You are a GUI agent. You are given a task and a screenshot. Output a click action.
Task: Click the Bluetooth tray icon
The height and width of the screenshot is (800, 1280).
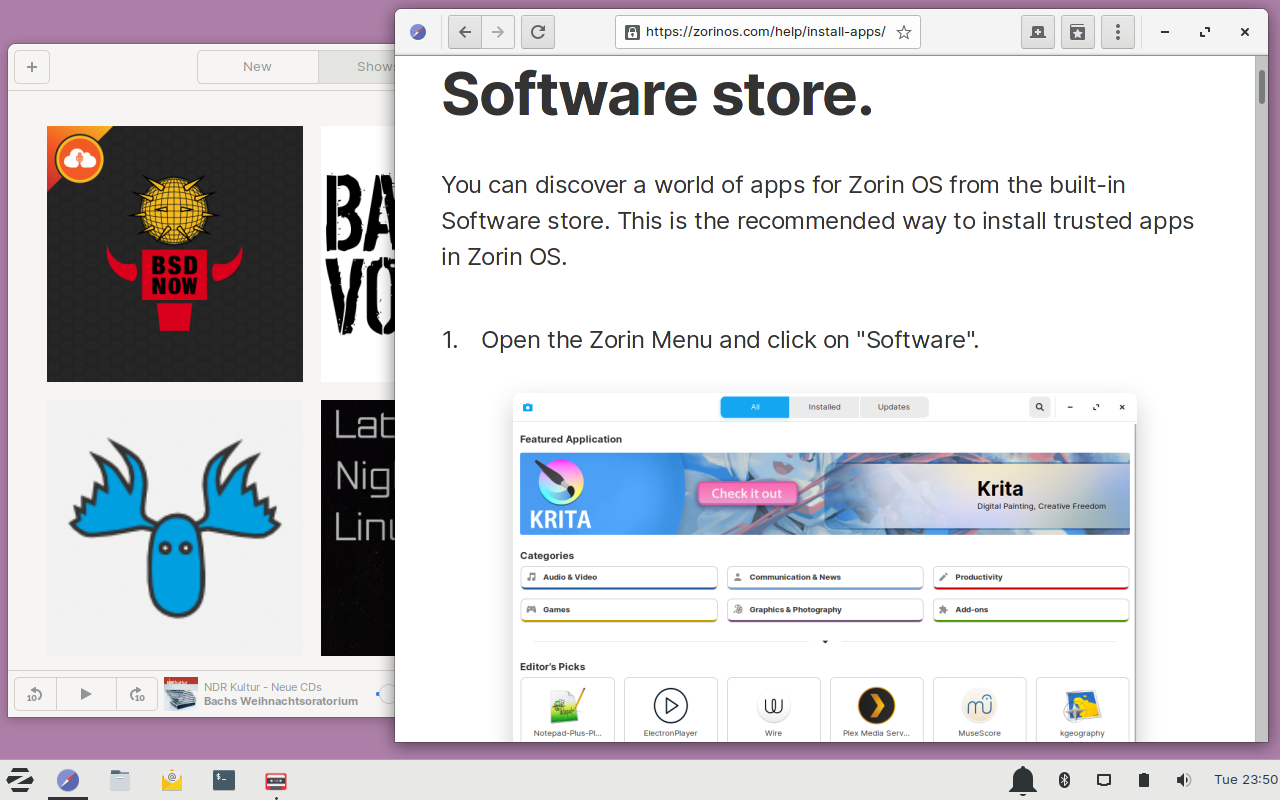pyautogui.click(x=1065, y=780)
